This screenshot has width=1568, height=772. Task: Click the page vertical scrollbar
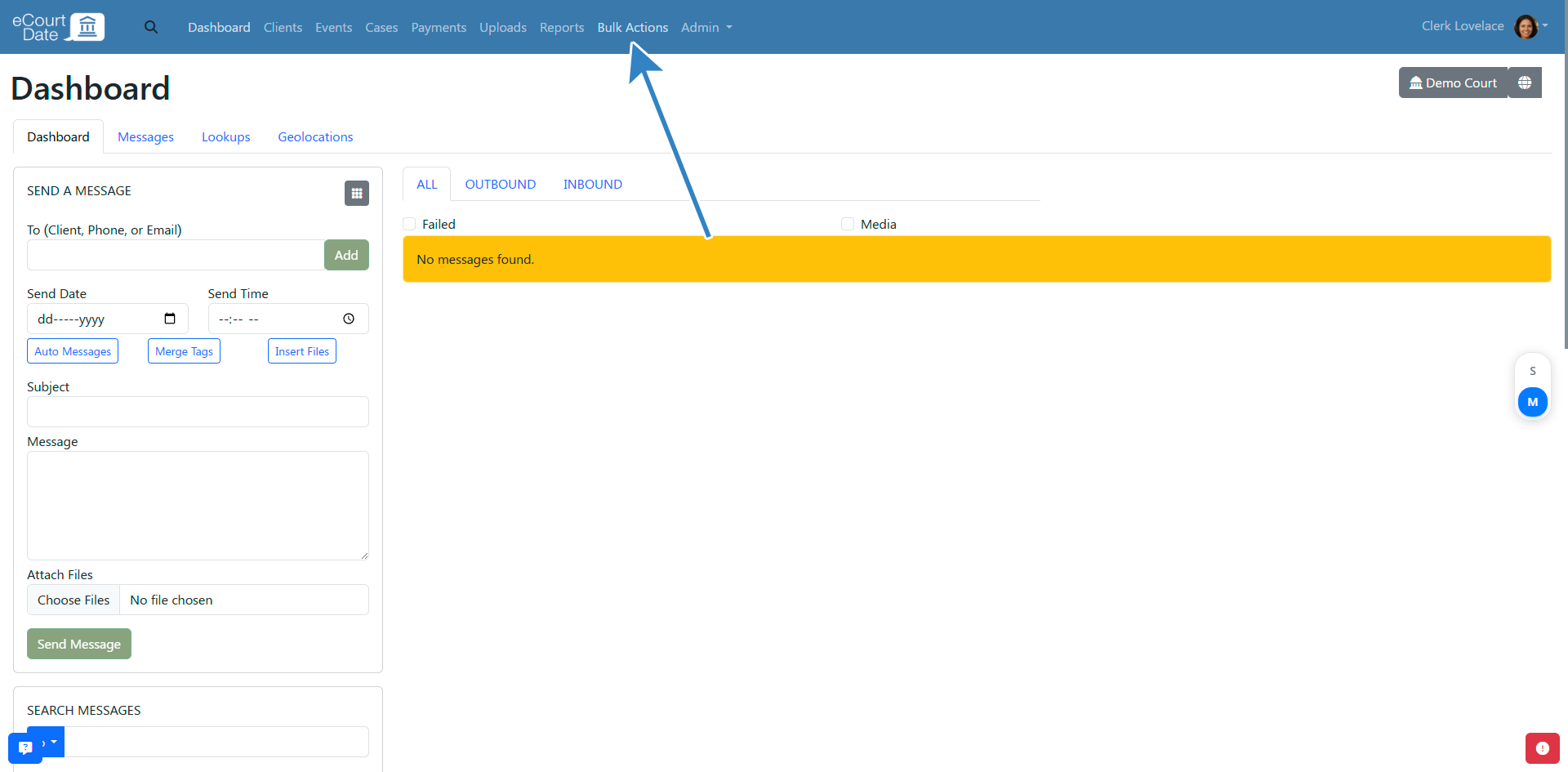(x=1565, y=175)
